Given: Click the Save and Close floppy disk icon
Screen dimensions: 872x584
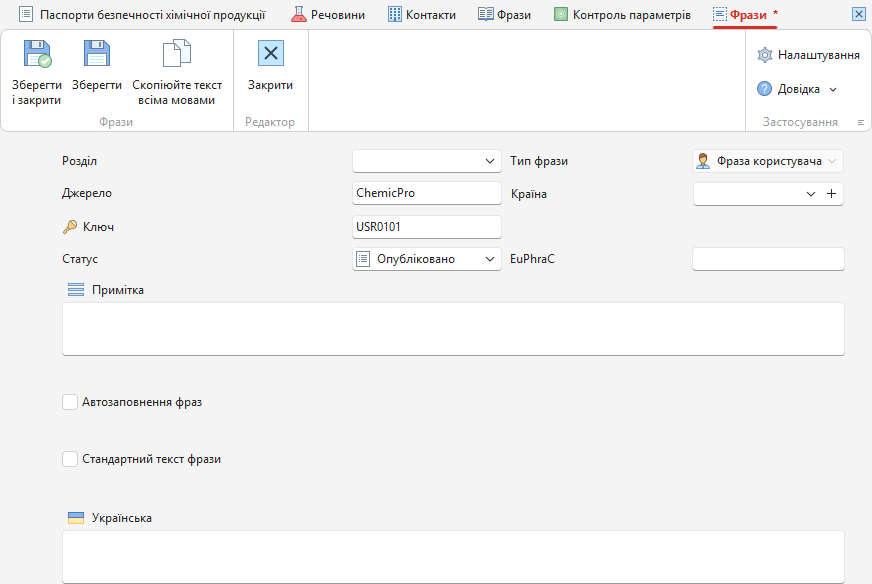Looking at the screenshot, I should pyautogui.click(x=37, y=54).
